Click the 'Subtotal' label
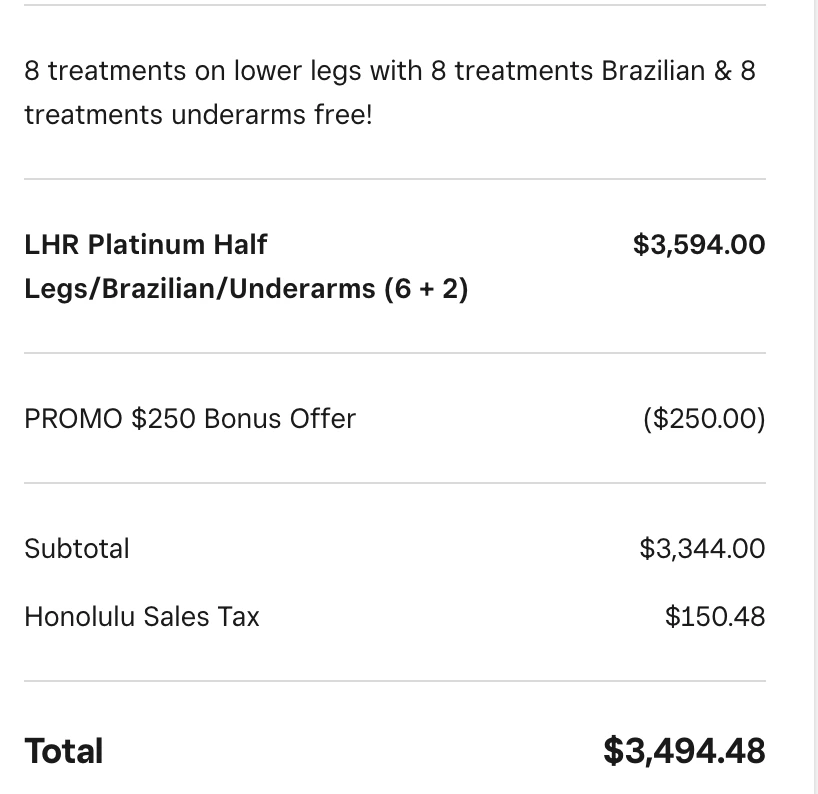818x794 pixels. pos(77,549)
